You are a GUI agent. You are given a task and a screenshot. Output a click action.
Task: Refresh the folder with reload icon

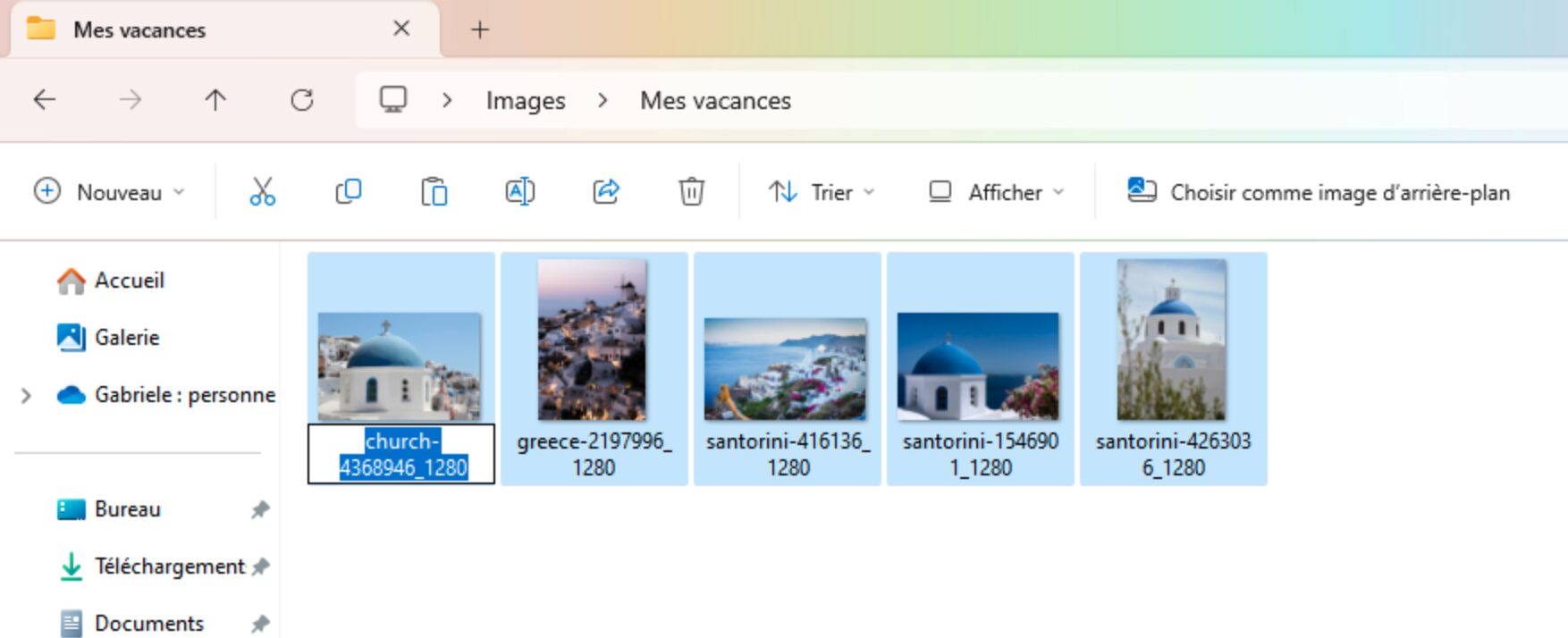coord(302,100)
